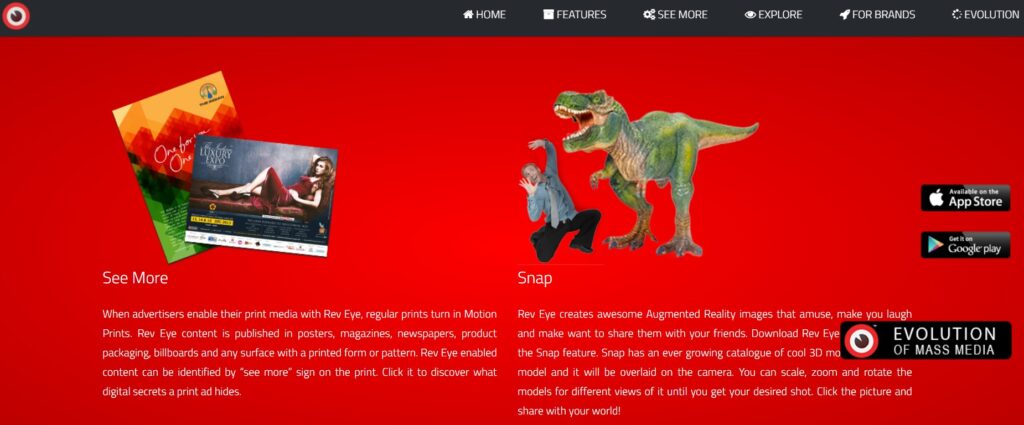The width and height of the screenshot is (1024, 425).
Task: Click the "Snap" section heading
Action: pyautogui.click(x=535, y=278)
